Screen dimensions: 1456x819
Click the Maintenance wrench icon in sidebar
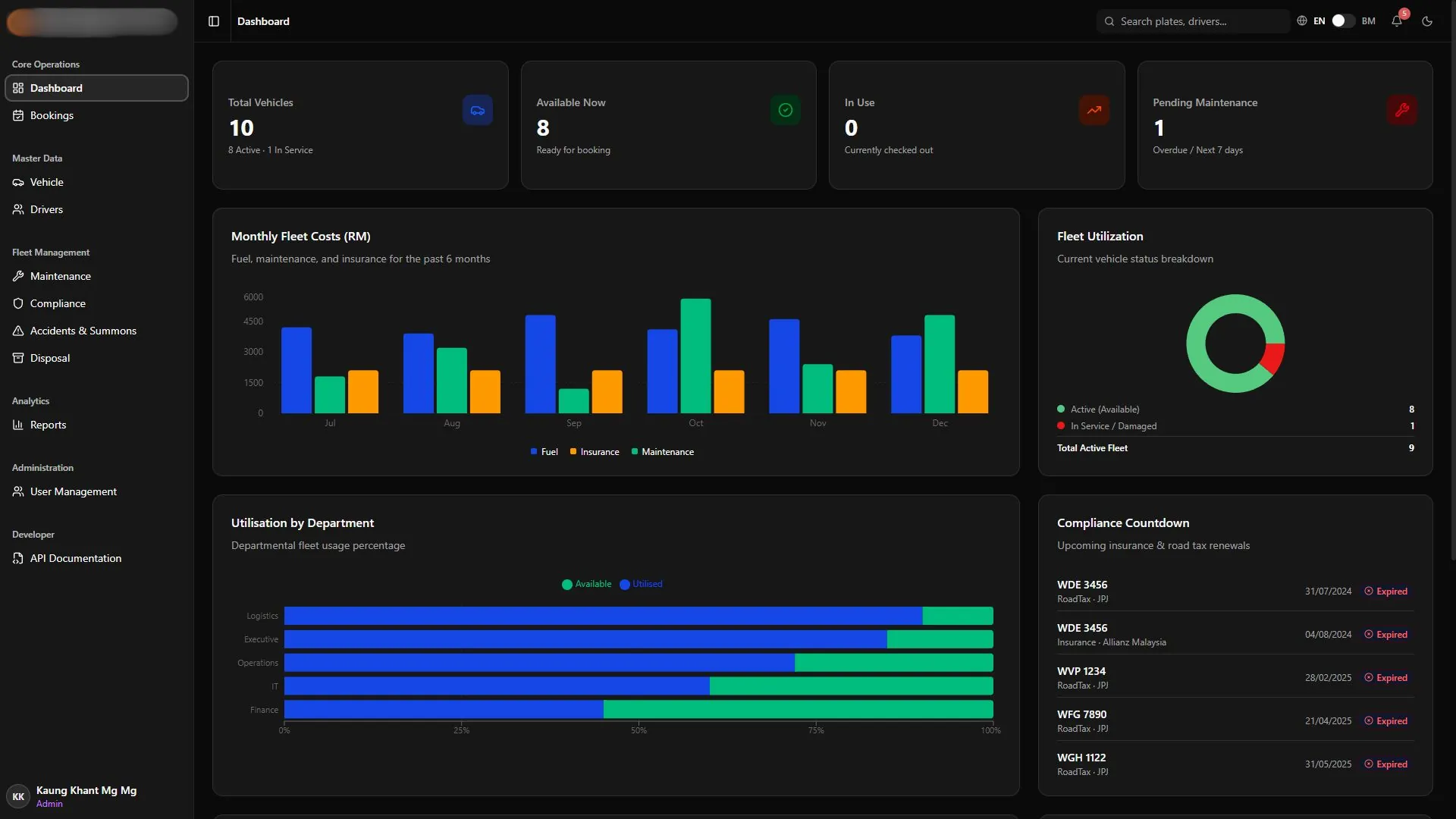pos(18,276)
